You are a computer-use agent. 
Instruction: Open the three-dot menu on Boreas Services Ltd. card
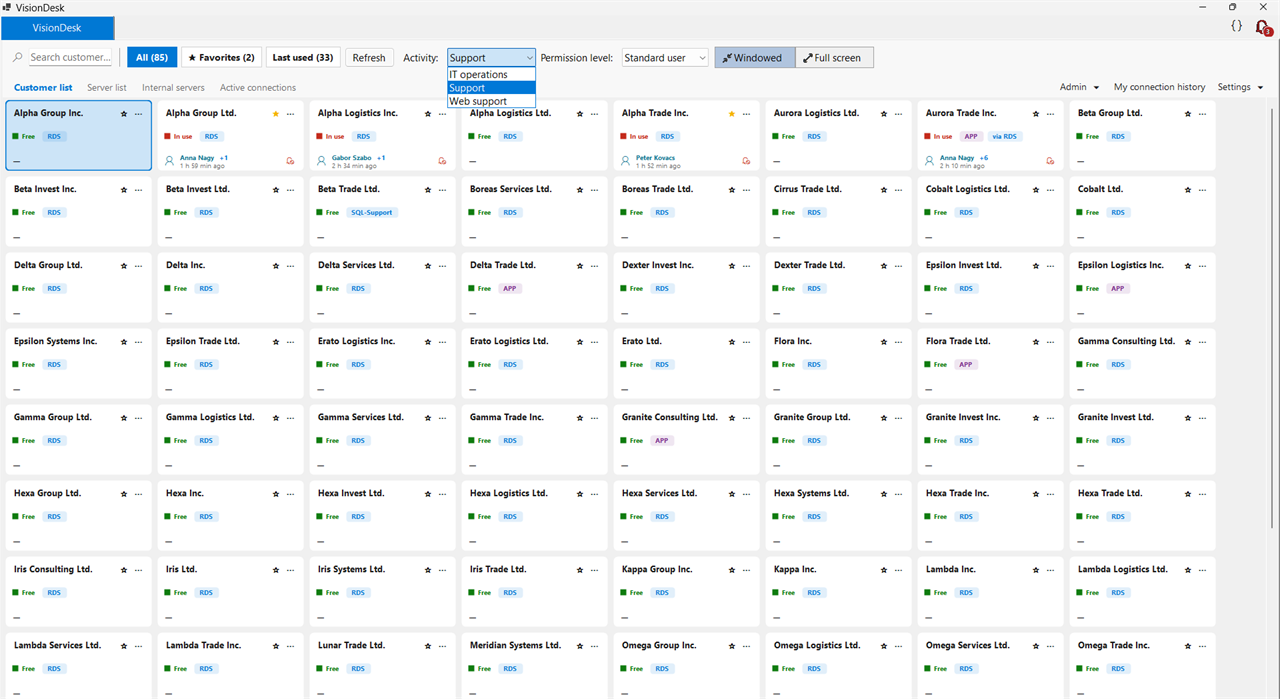(x=594, y=190)
